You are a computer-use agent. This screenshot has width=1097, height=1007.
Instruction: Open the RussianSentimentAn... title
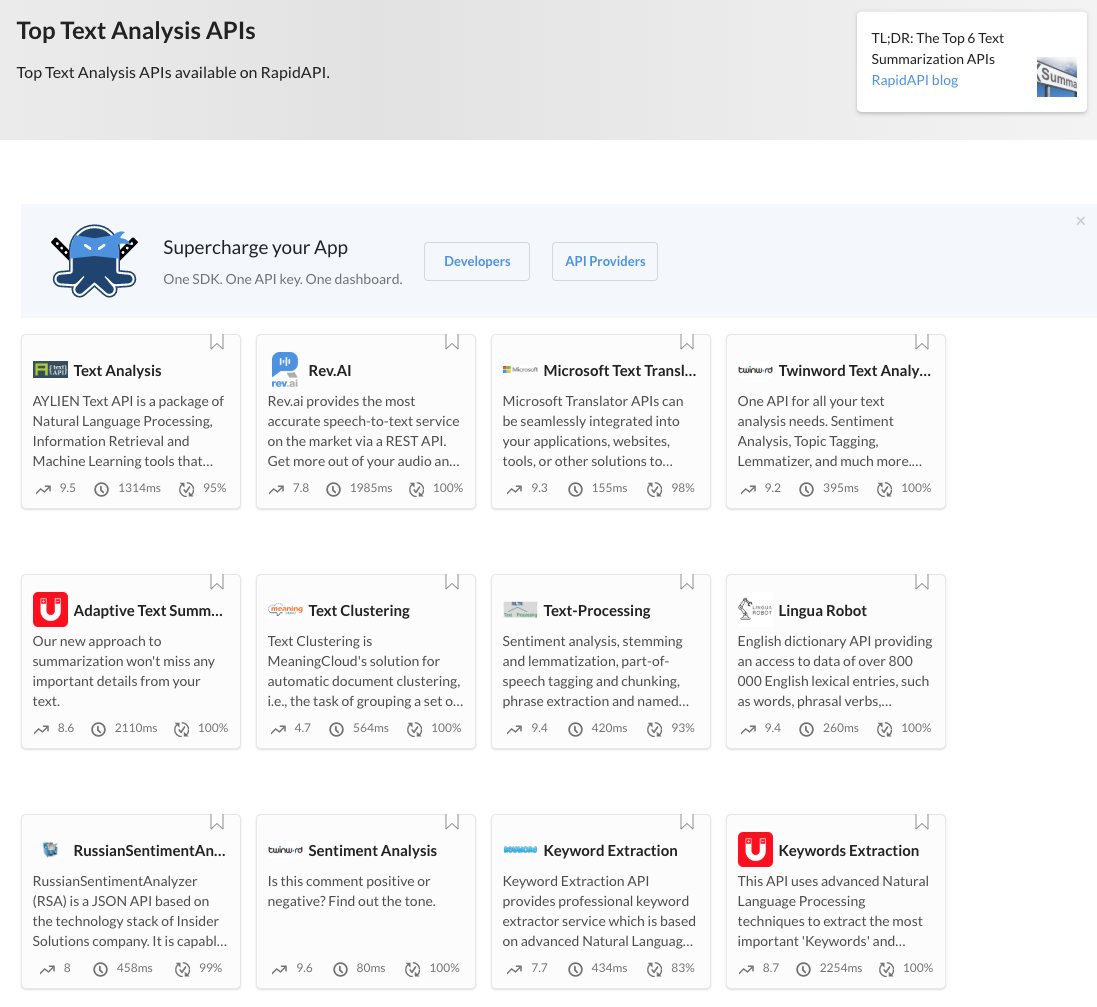tap(150, 850)
